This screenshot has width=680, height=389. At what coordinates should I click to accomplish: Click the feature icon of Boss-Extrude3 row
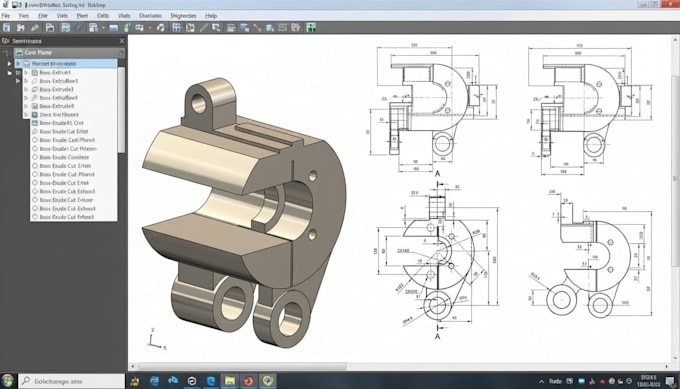tap(35, 89)
